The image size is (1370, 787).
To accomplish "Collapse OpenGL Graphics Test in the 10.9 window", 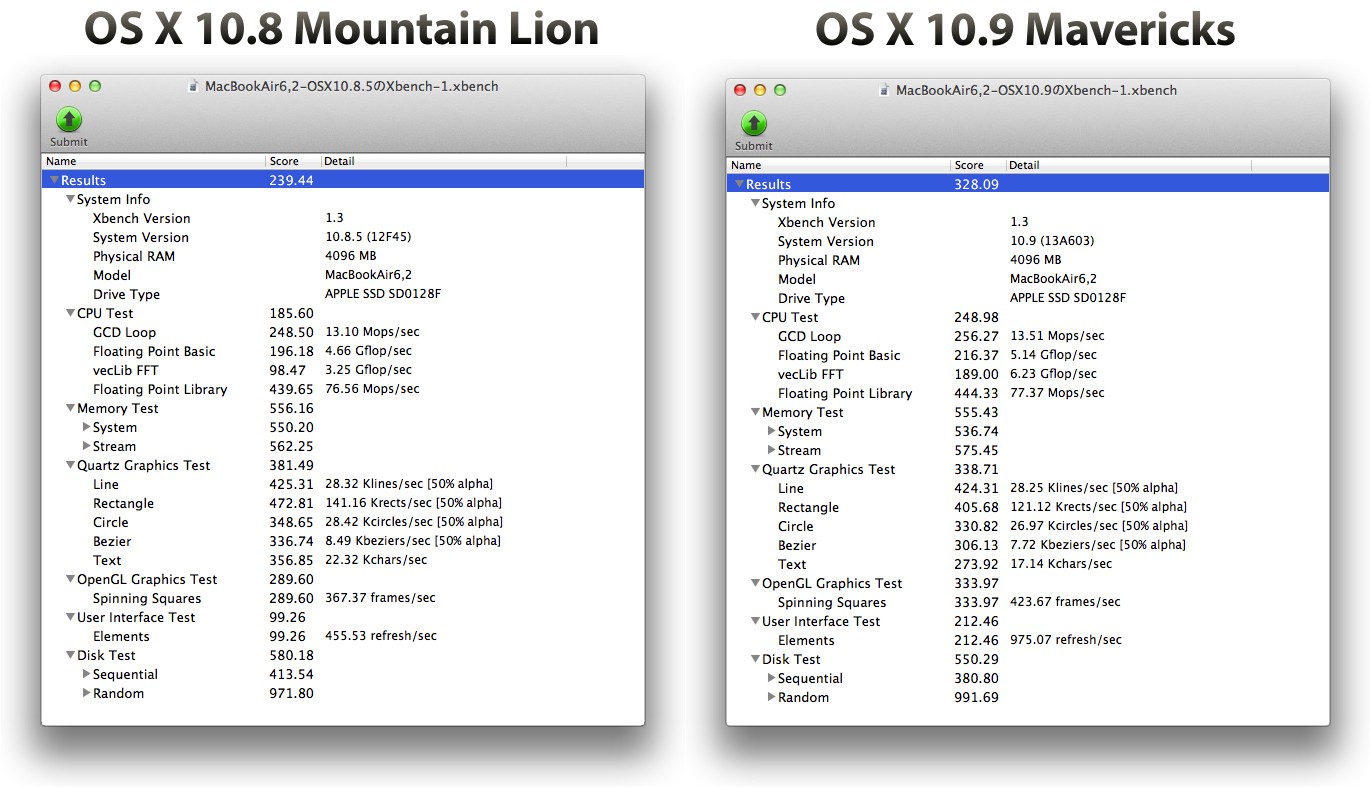I will [755, 583].
